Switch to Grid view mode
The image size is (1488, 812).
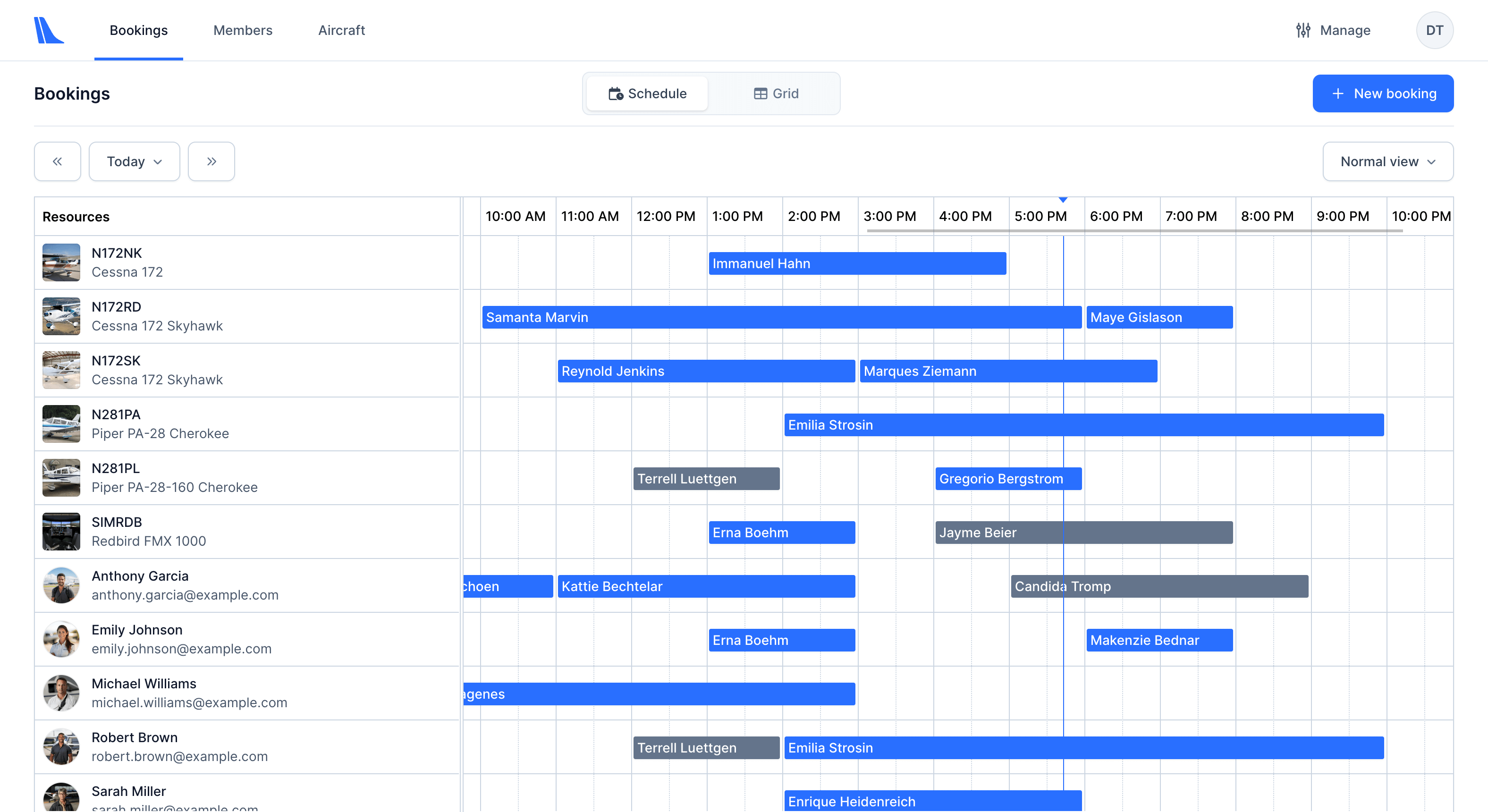tap(776, 93)
